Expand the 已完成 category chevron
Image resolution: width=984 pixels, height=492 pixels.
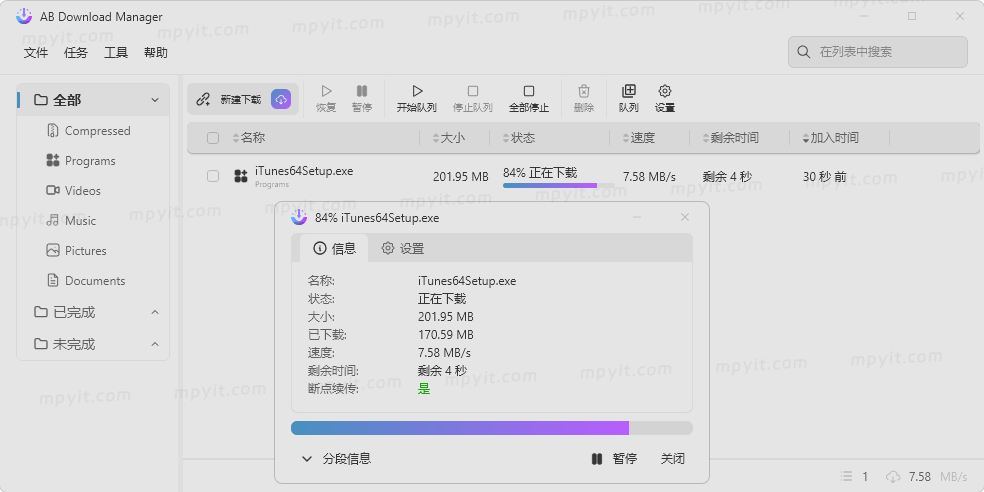tap(155, 312)
